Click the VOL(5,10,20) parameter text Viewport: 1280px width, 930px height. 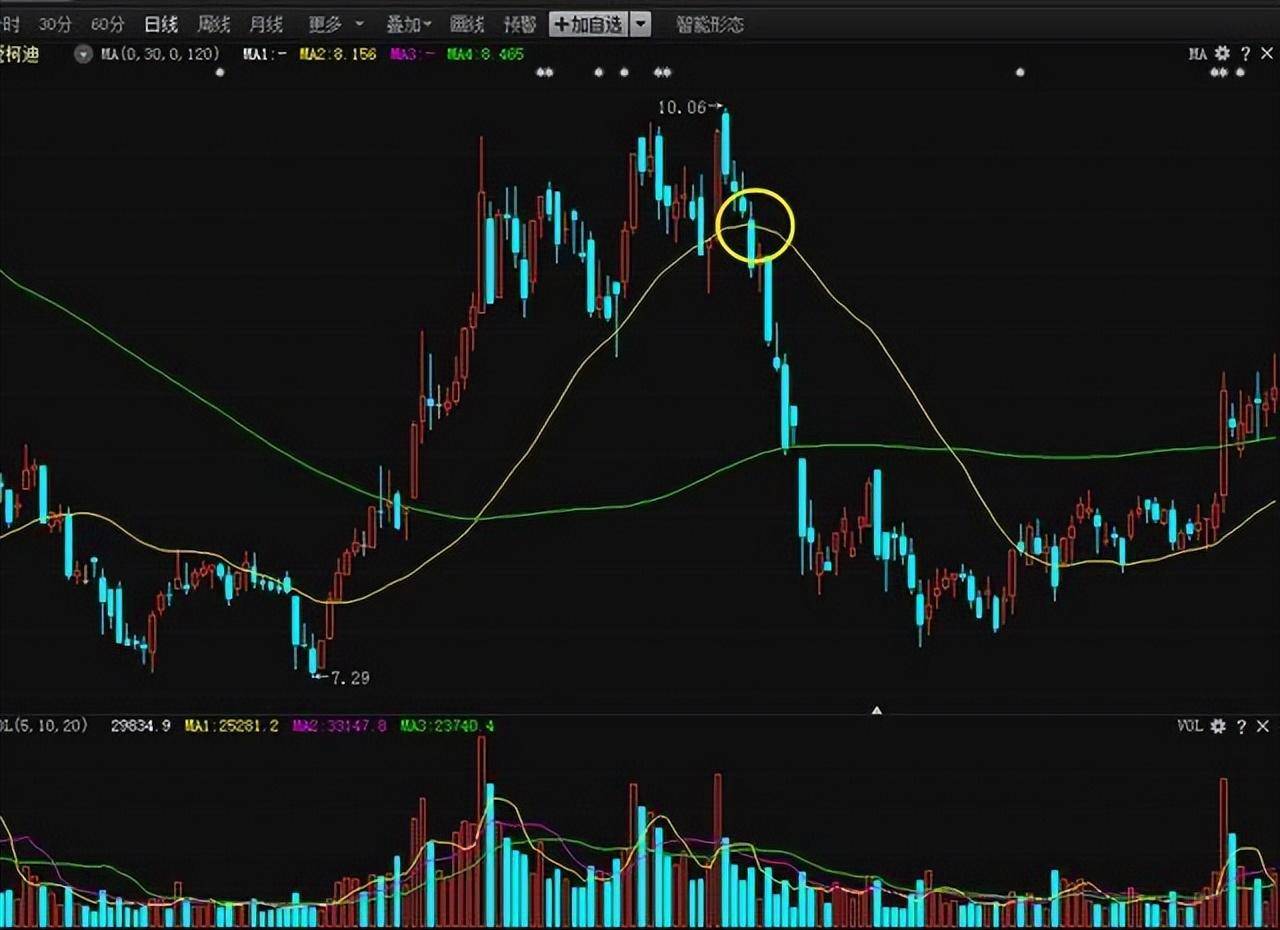(x=44, y=725)
